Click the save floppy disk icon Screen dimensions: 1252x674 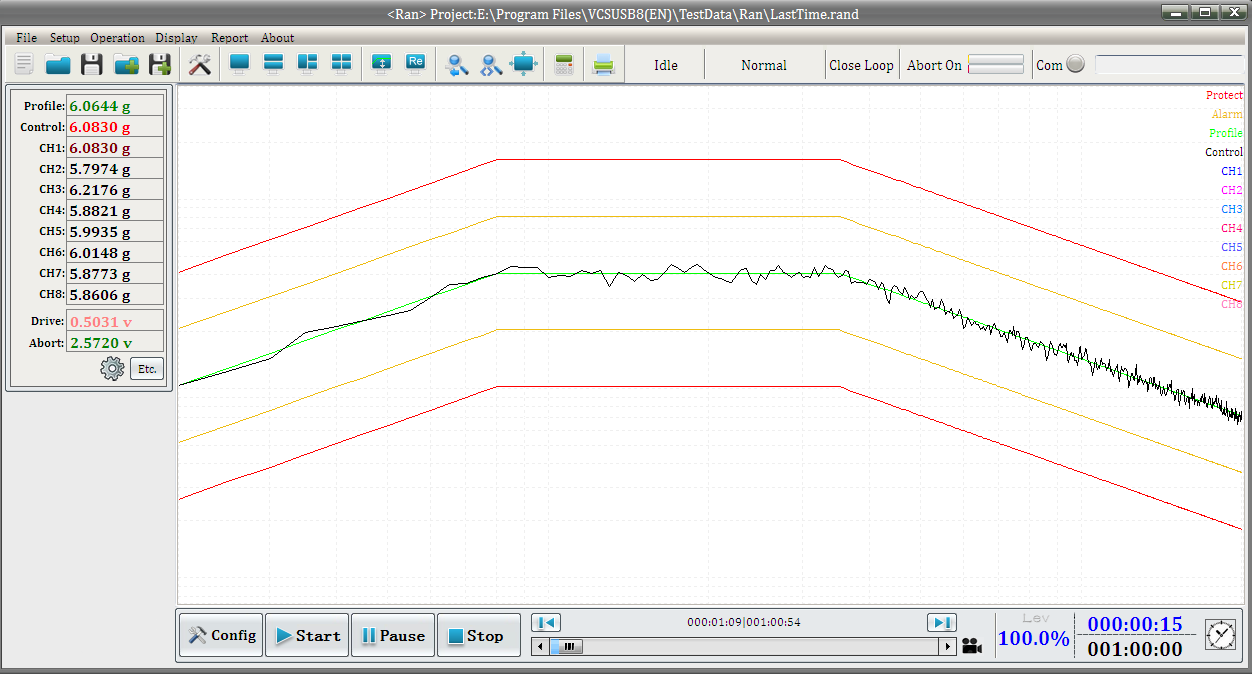click(x=92, y=65)
